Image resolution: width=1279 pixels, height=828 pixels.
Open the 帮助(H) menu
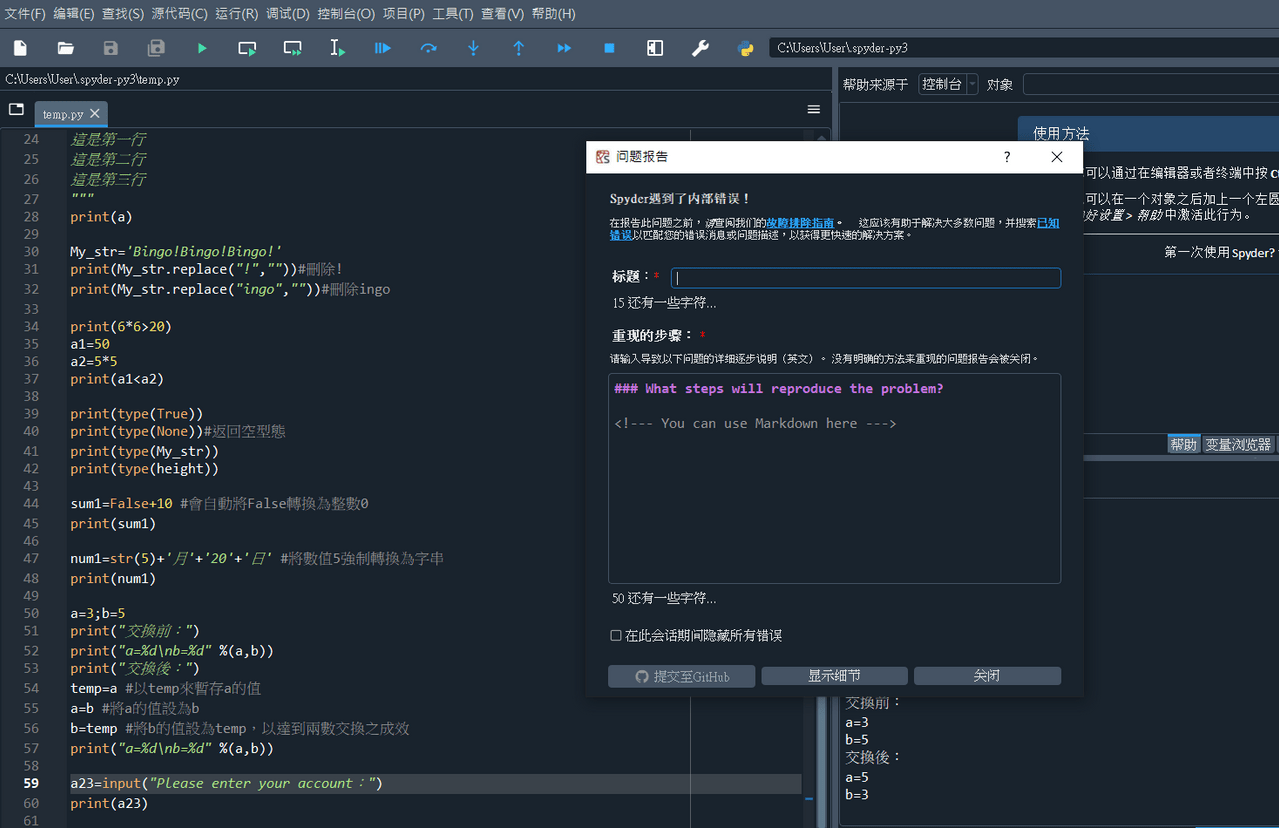click(x=553, y=14)
